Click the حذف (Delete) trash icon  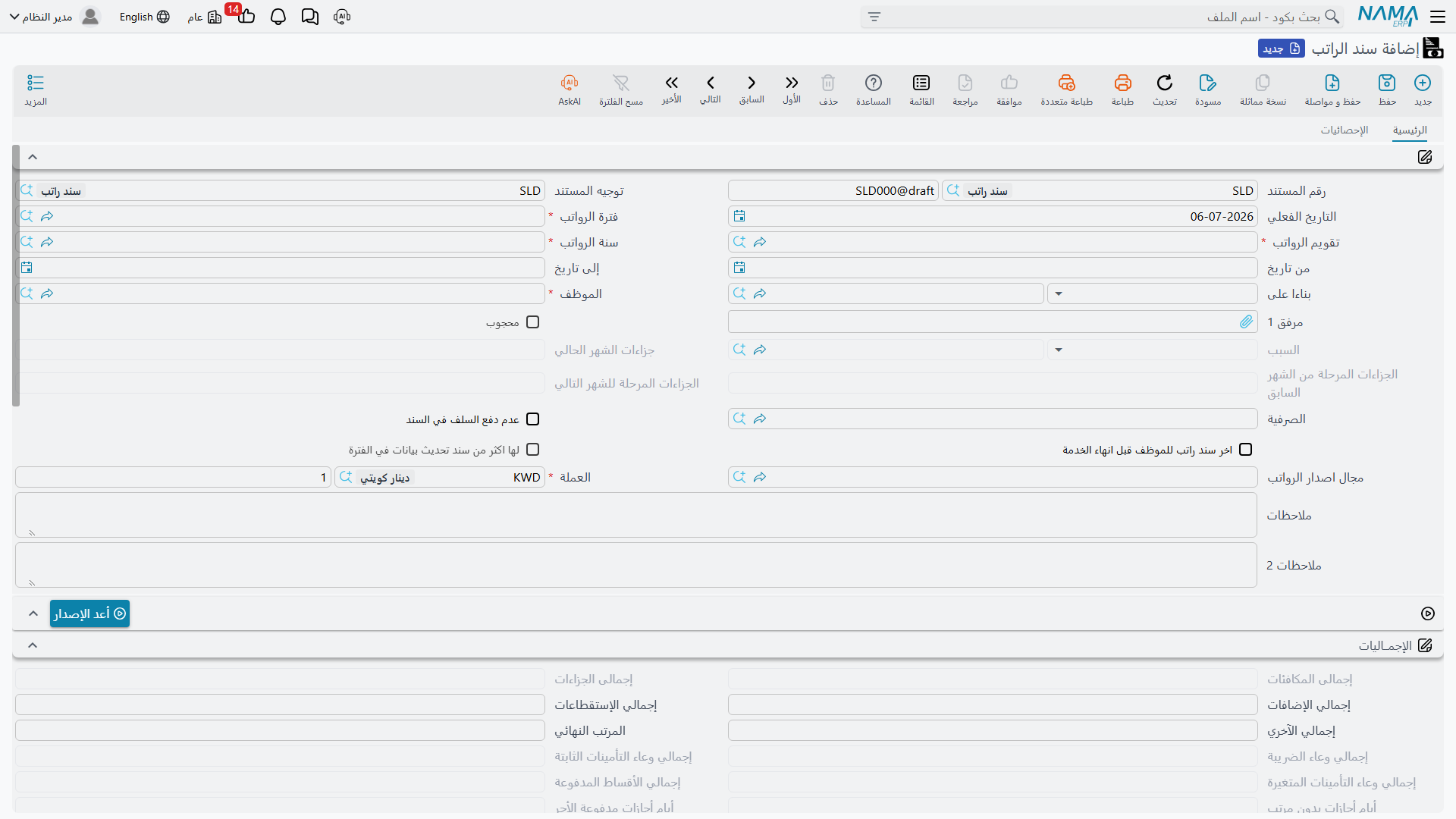pyautogui.click(x=828, y=83)
